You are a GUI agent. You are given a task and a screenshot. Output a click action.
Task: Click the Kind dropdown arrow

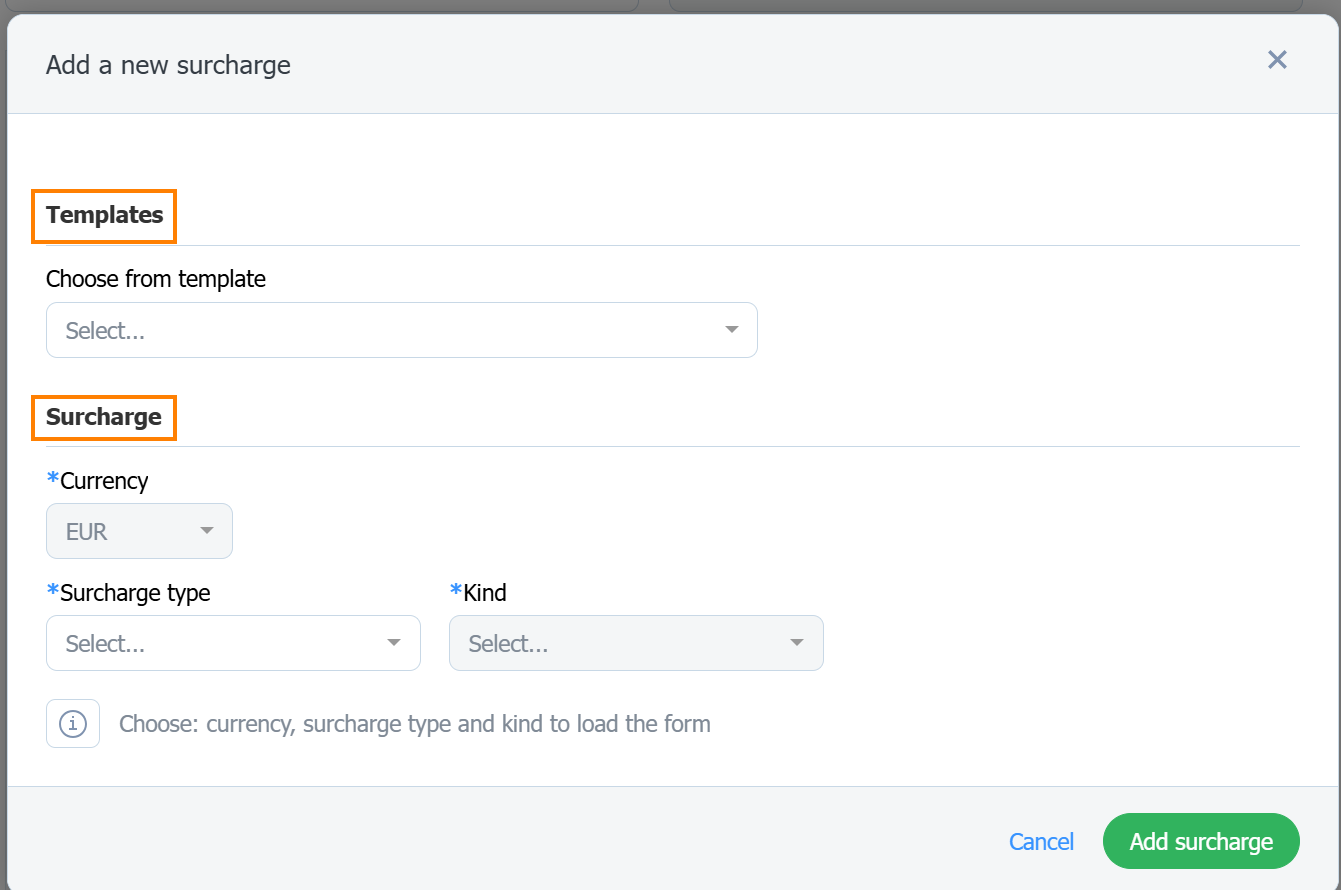(x=797, y=643)
